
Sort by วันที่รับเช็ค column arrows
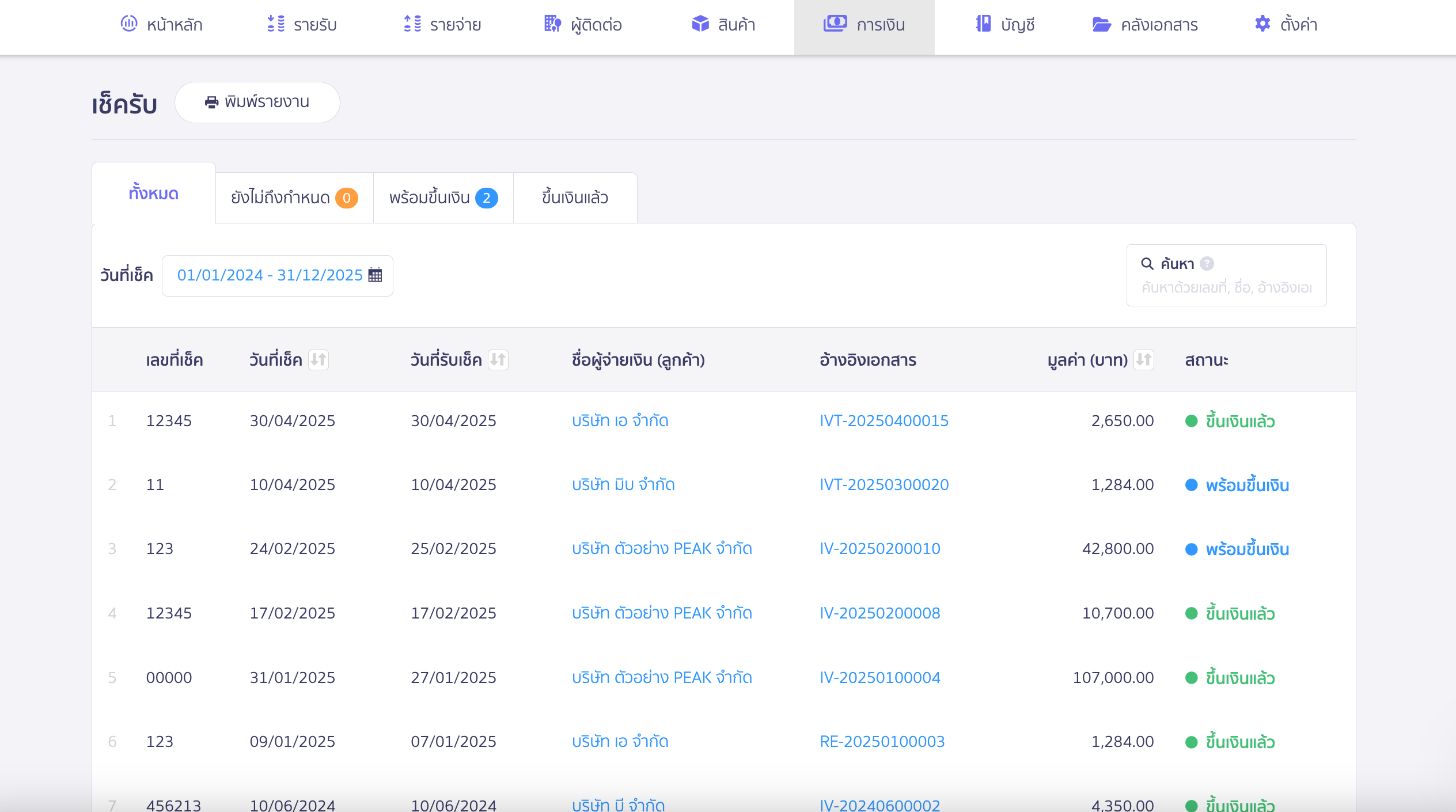(x=498, y=359)
